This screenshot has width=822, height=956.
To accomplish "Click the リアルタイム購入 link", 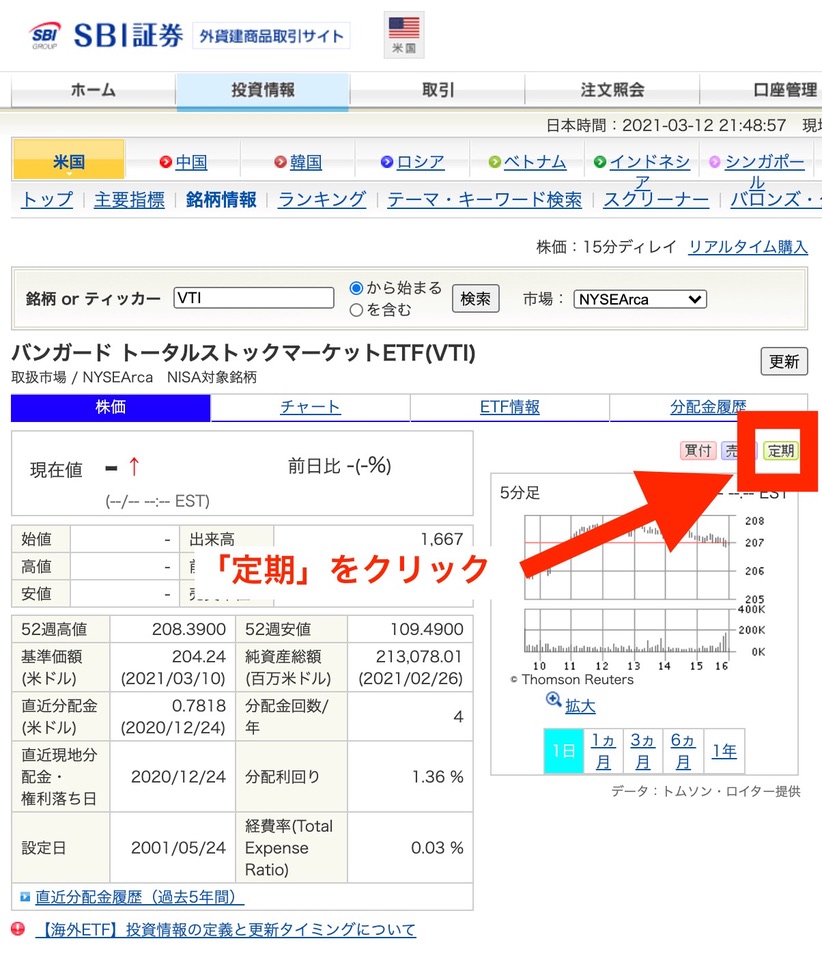I will click(x=748, y=247).
